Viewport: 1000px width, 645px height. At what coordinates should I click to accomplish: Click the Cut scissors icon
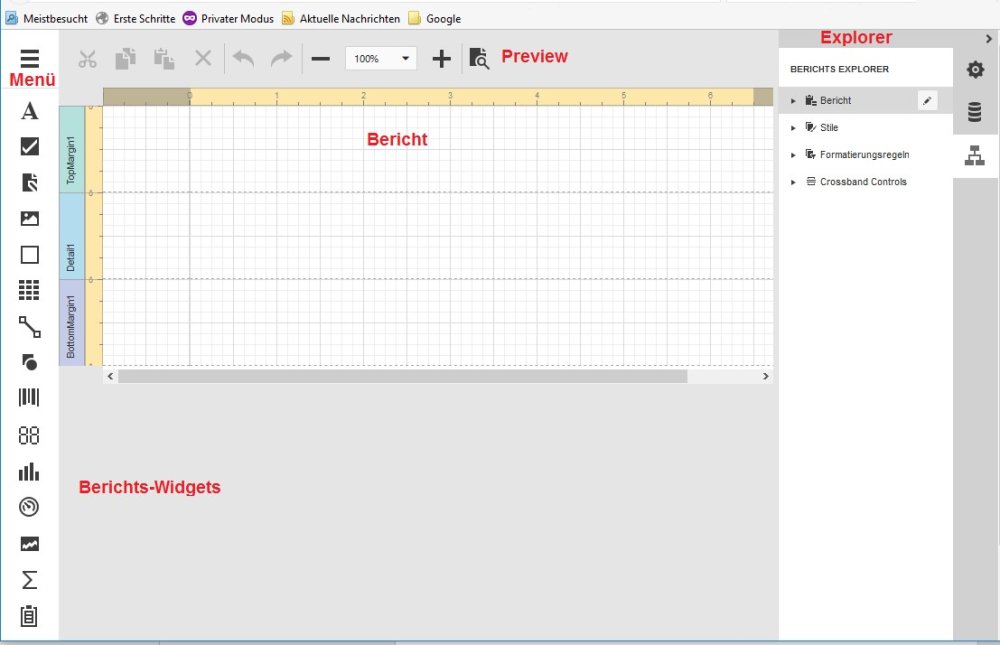[87, 59]
